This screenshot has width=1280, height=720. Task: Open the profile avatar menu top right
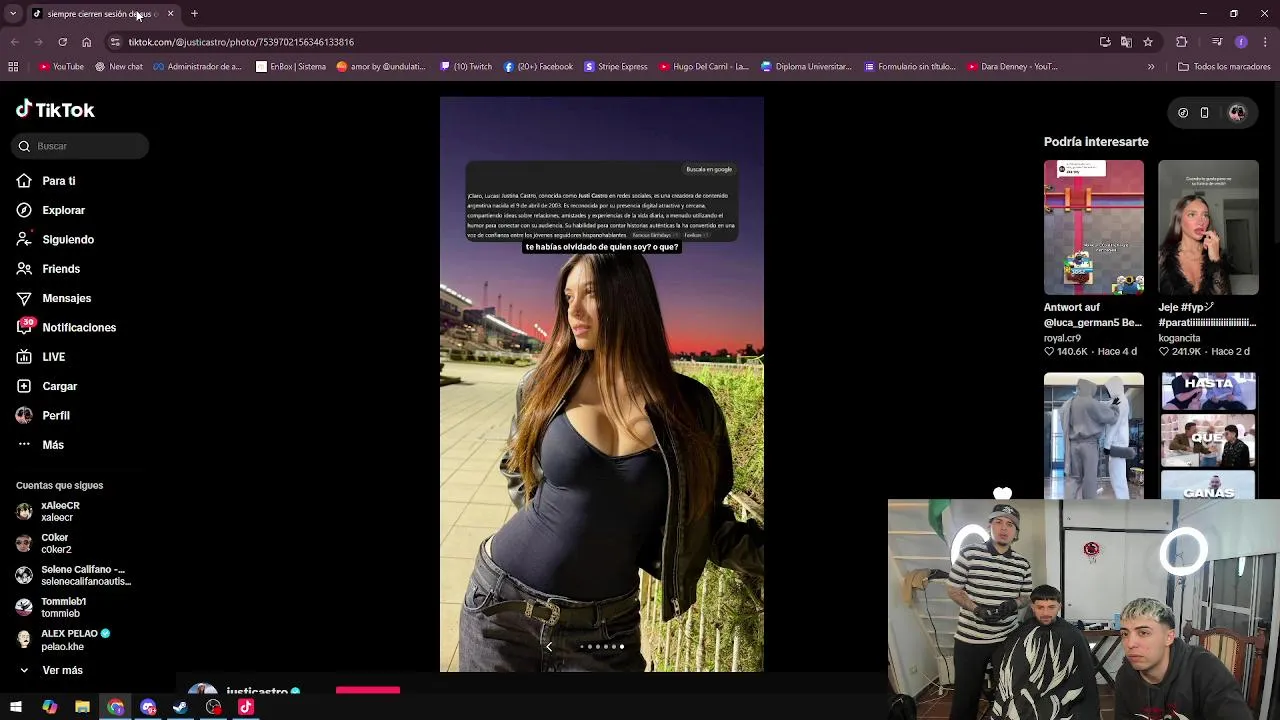pyautogui.click(x=1237, y=113)
